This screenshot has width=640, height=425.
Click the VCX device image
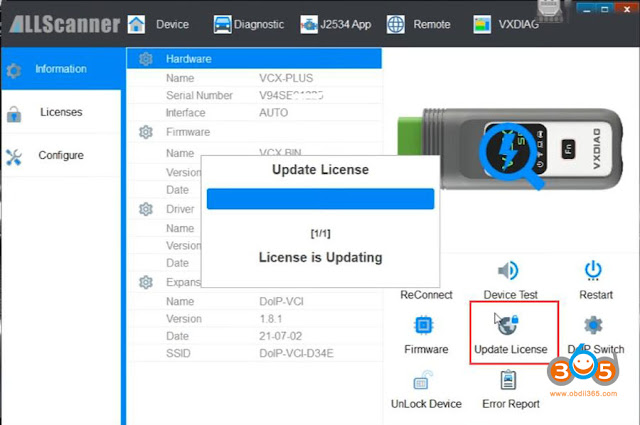[x=510, y=149]
